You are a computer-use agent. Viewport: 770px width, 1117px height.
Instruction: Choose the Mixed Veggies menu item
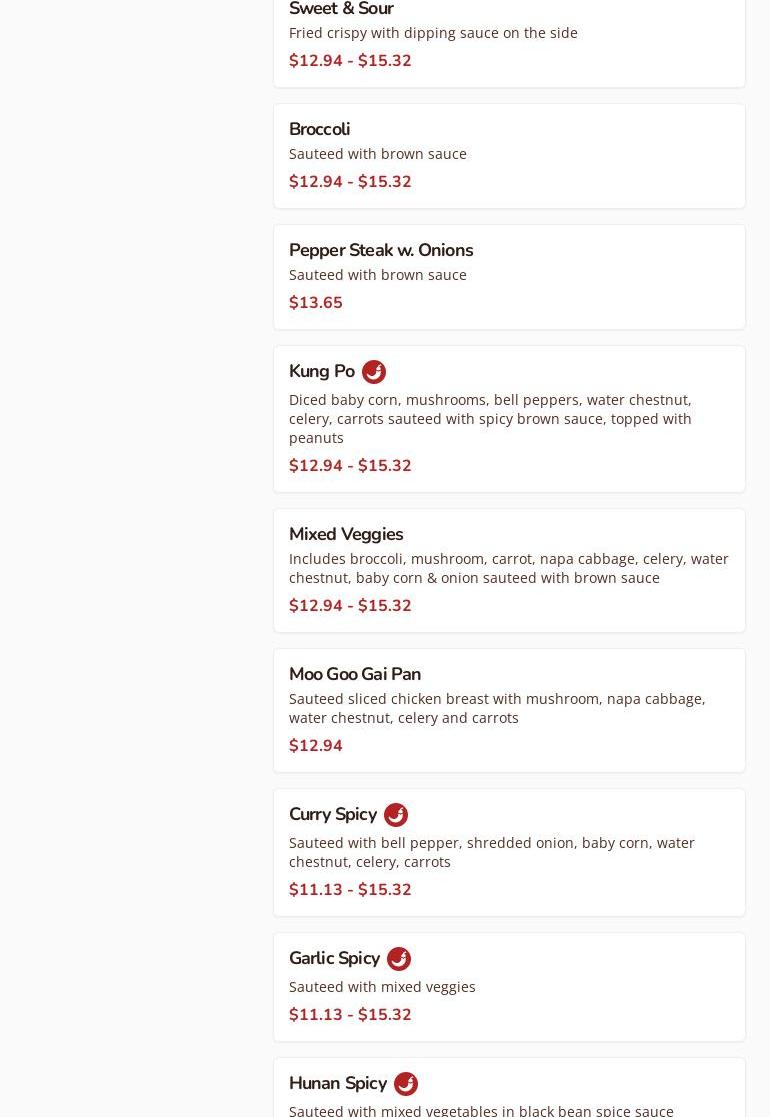tap(346, 534)
